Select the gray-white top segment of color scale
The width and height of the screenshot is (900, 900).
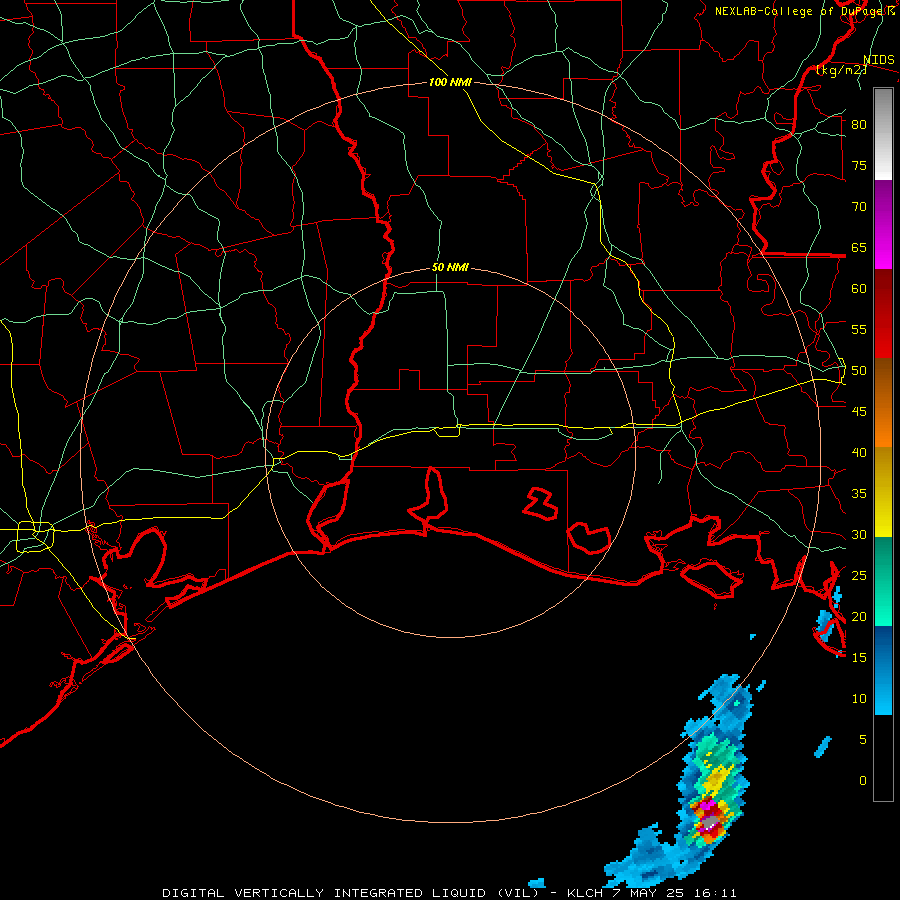(x=883, y=134)
